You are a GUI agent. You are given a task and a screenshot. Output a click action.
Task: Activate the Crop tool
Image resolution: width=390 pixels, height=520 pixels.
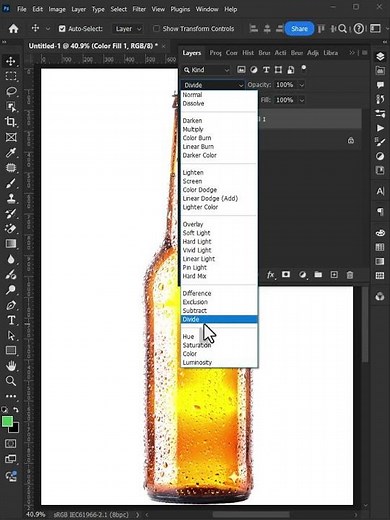11,122
